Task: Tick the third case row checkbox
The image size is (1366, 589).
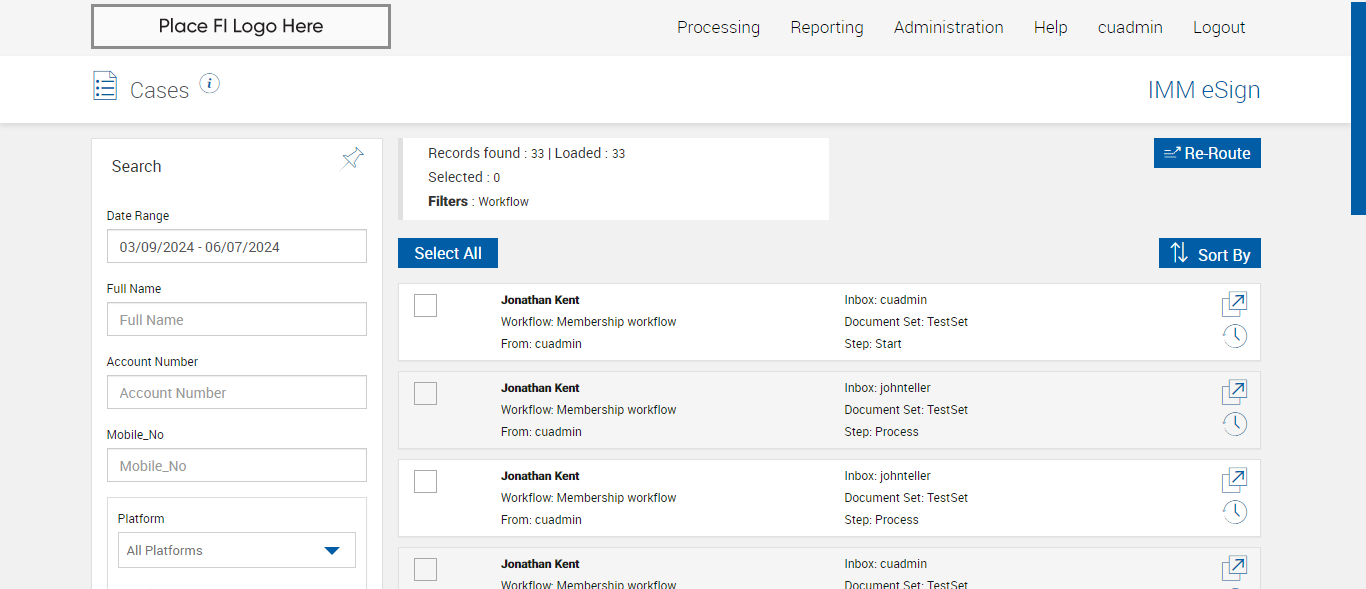Action: point(425,482)
